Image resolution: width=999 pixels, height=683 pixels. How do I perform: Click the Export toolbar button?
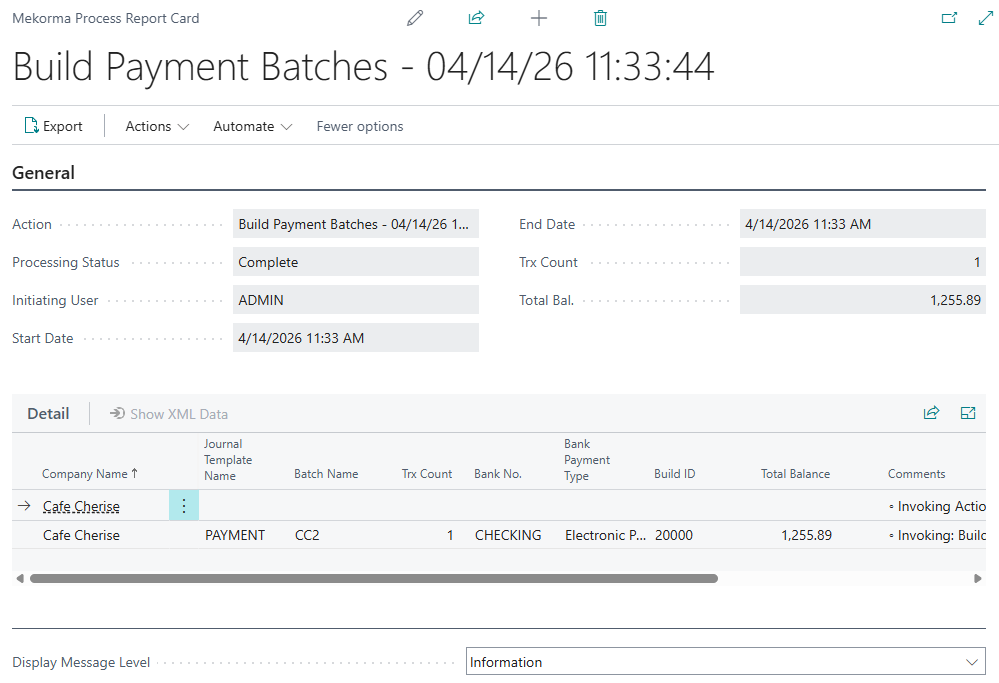click(x=54, y=126)
